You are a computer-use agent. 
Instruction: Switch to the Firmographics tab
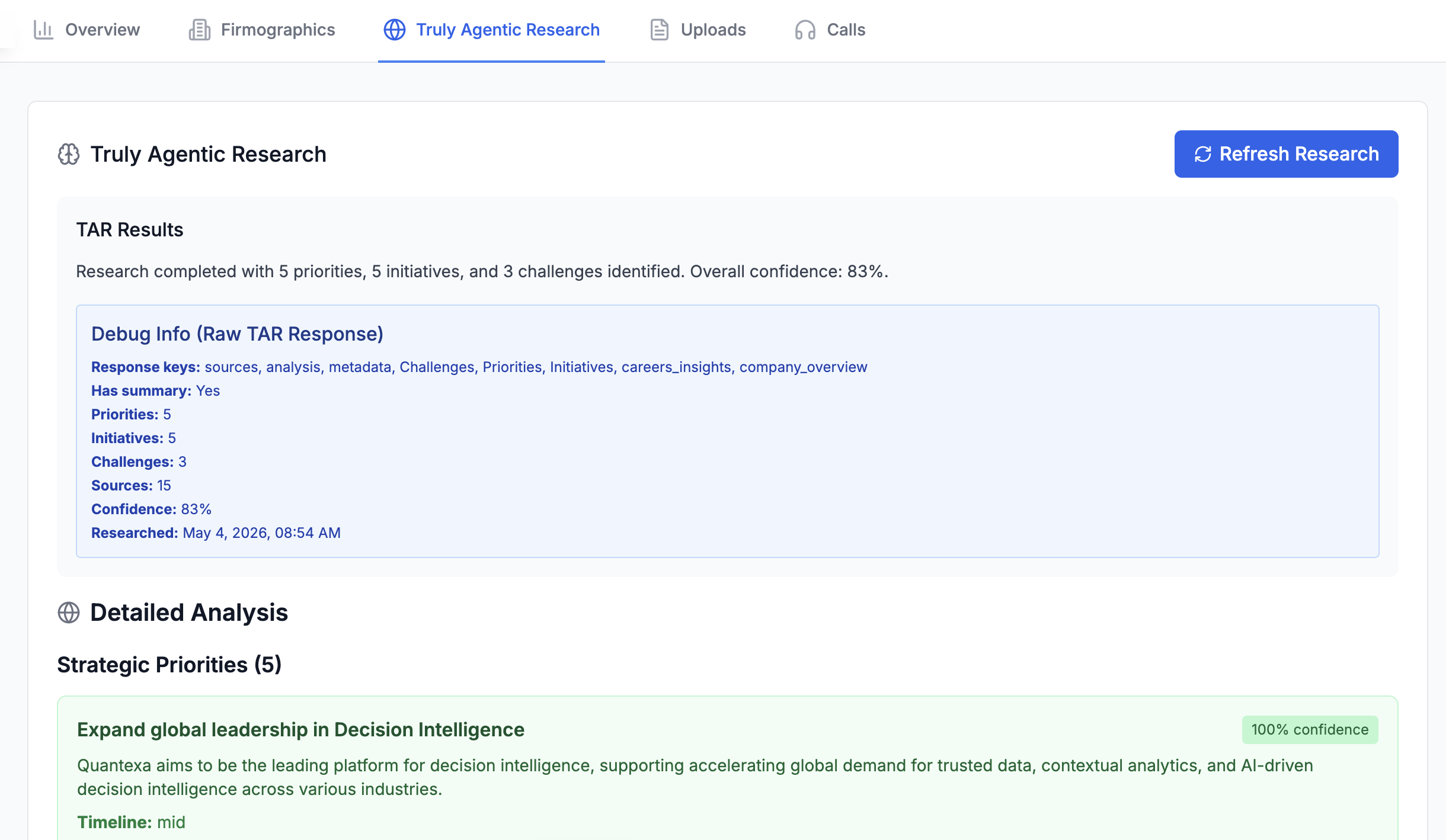[x=262, y=30]
